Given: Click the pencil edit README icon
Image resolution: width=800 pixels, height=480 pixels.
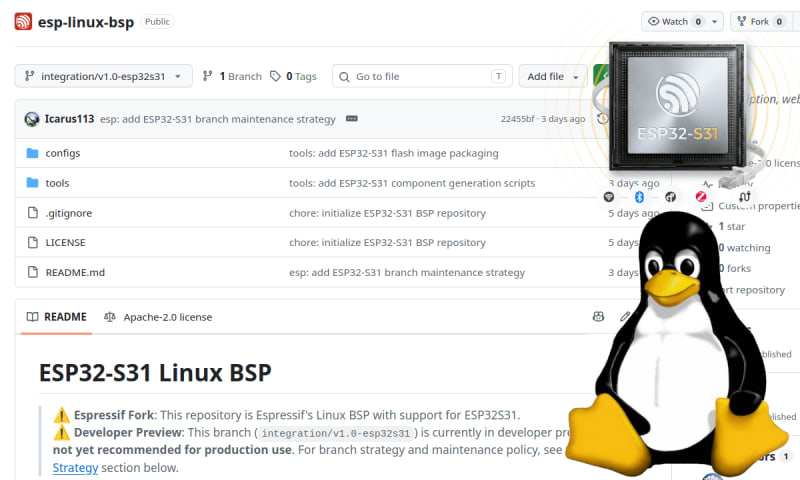Looking at the screenshot, I should pos(625,316).
